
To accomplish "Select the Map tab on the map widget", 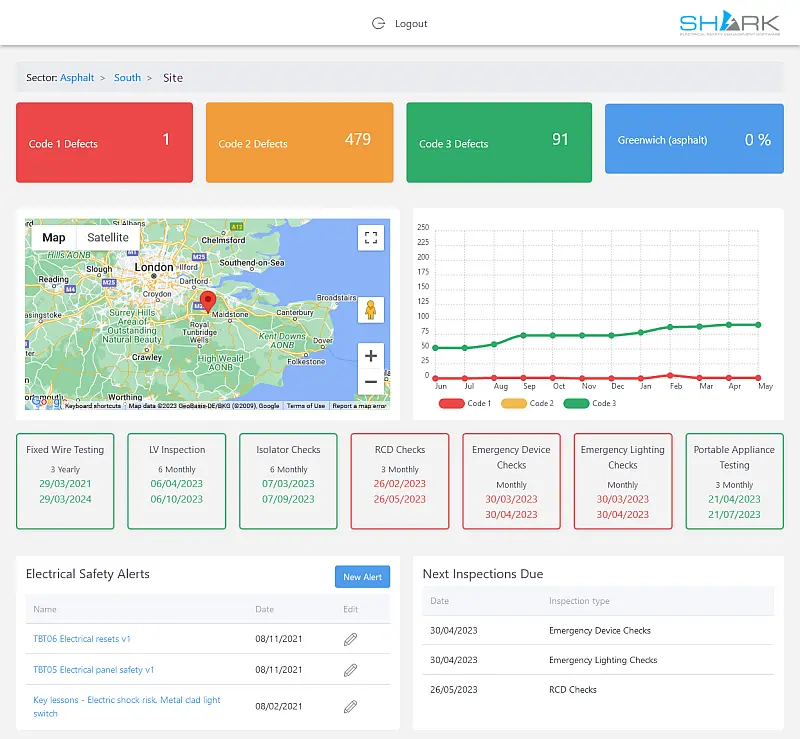I will point(53,237).
